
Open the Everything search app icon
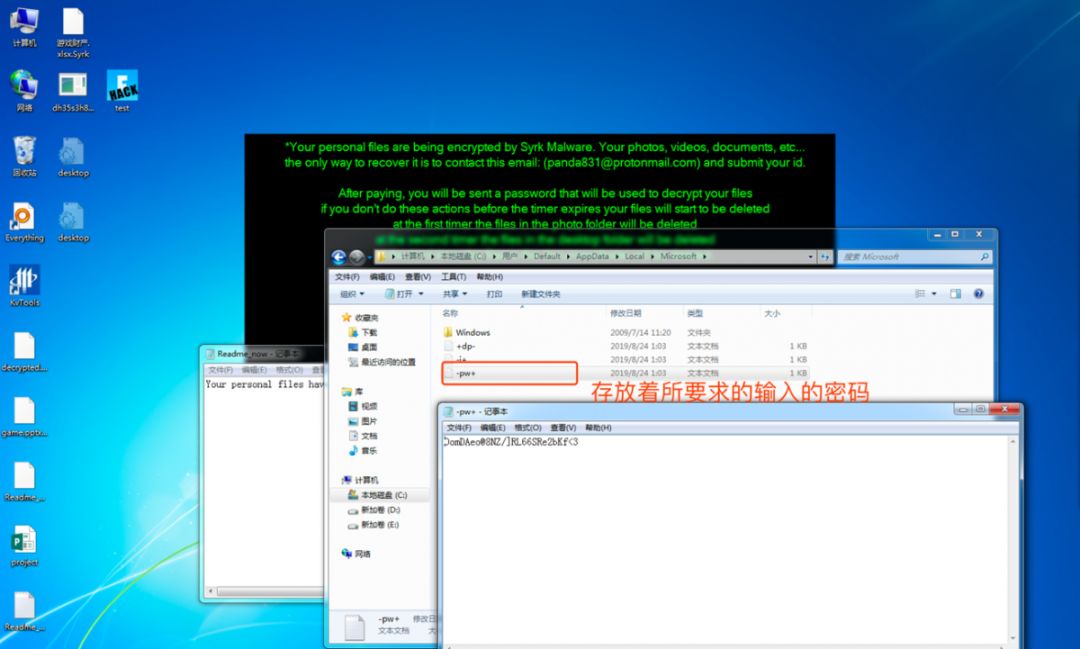[x=24, y=219]
